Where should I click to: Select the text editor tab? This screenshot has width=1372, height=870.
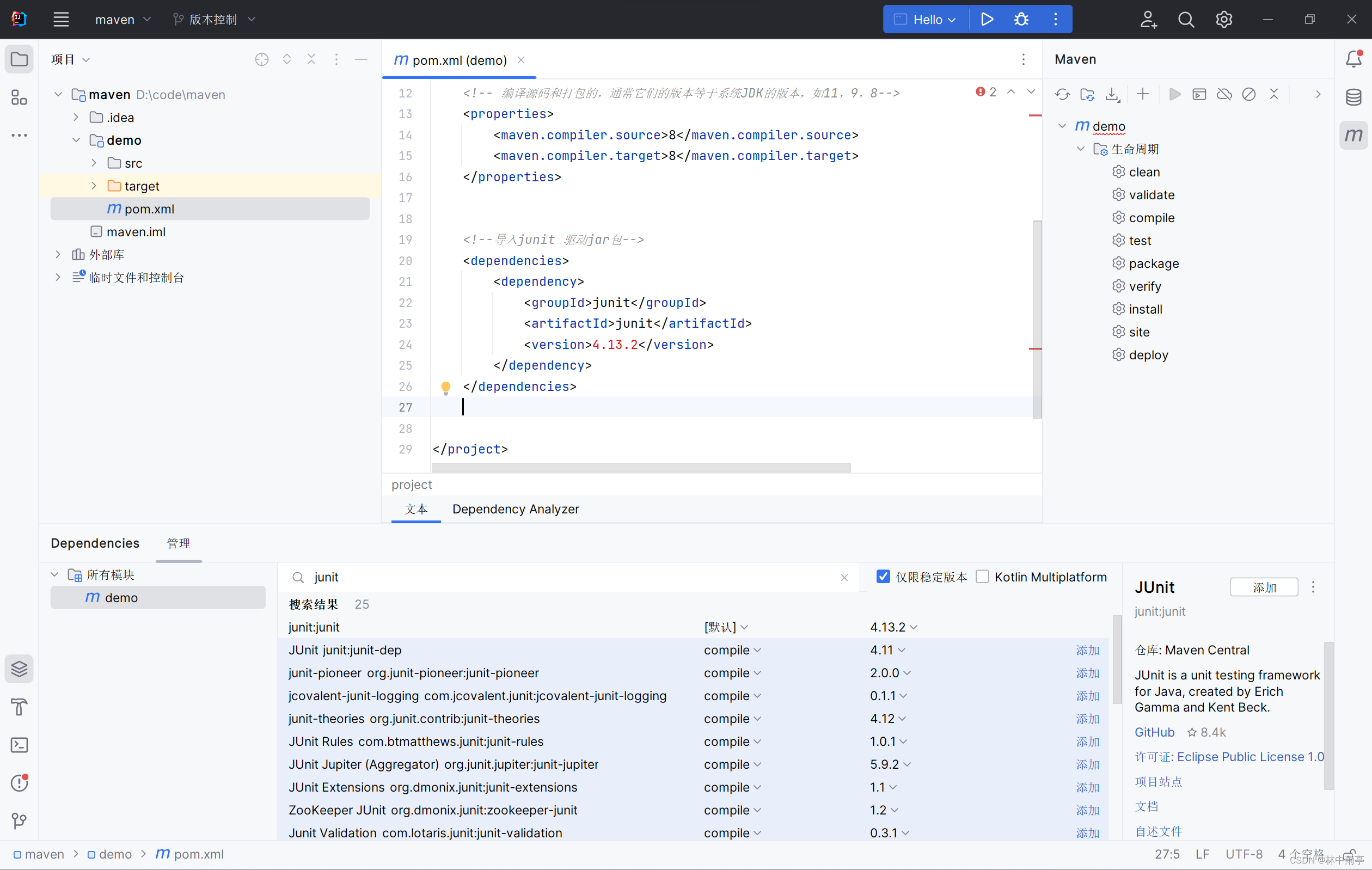(x=416, y=509)
